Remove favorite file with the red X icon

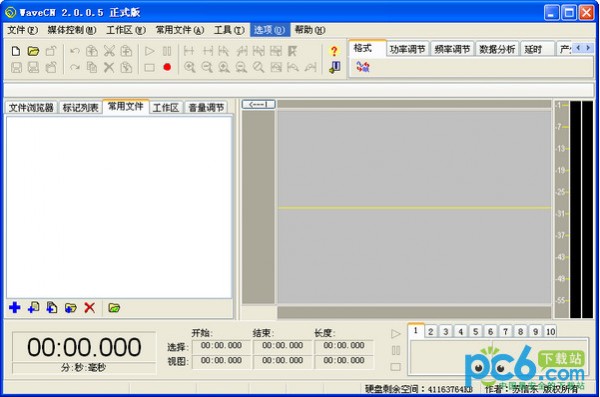(90, 307)
